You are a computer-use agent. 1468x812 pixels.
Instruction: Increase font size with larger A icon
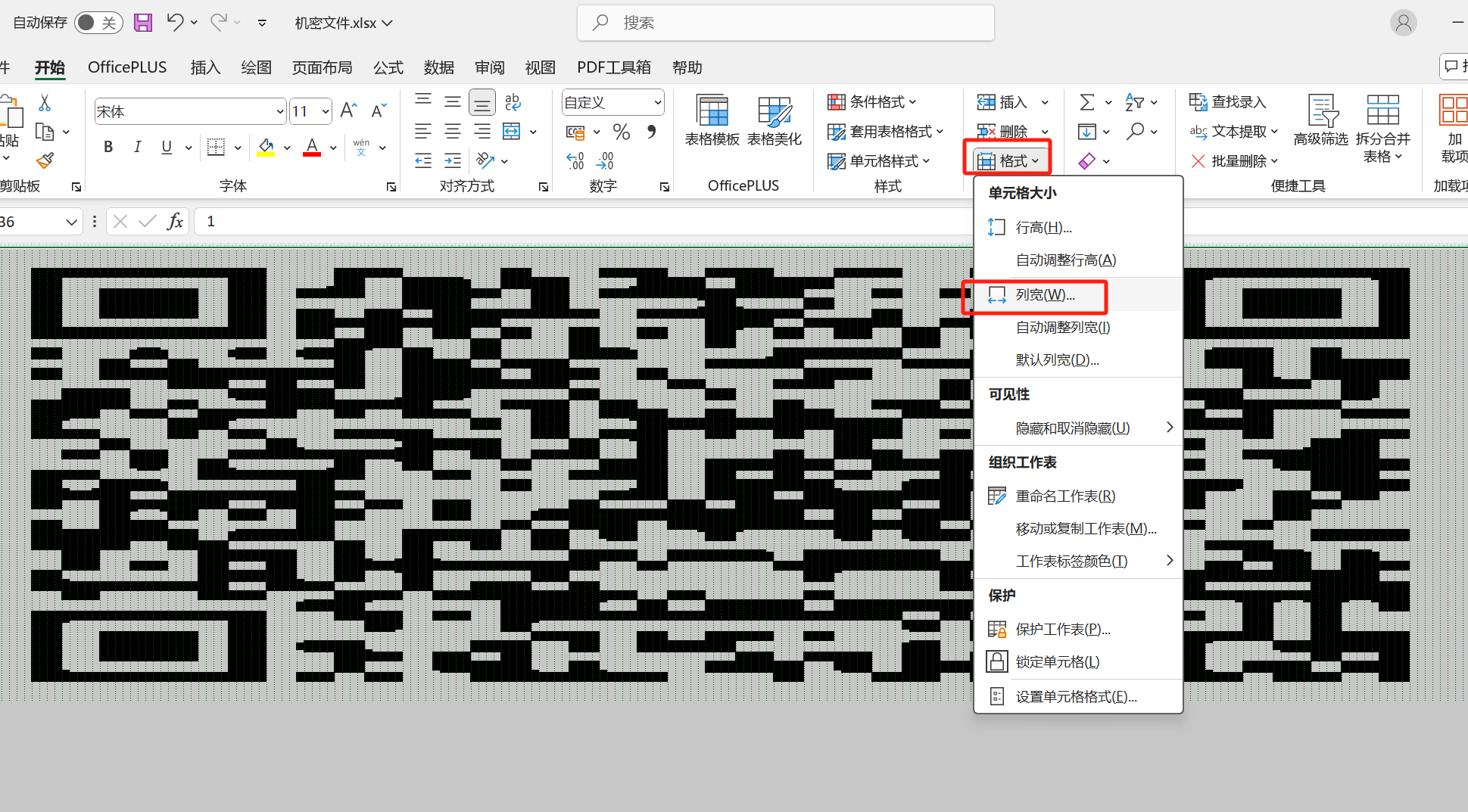pyautogui.click(x=348, y=111)
